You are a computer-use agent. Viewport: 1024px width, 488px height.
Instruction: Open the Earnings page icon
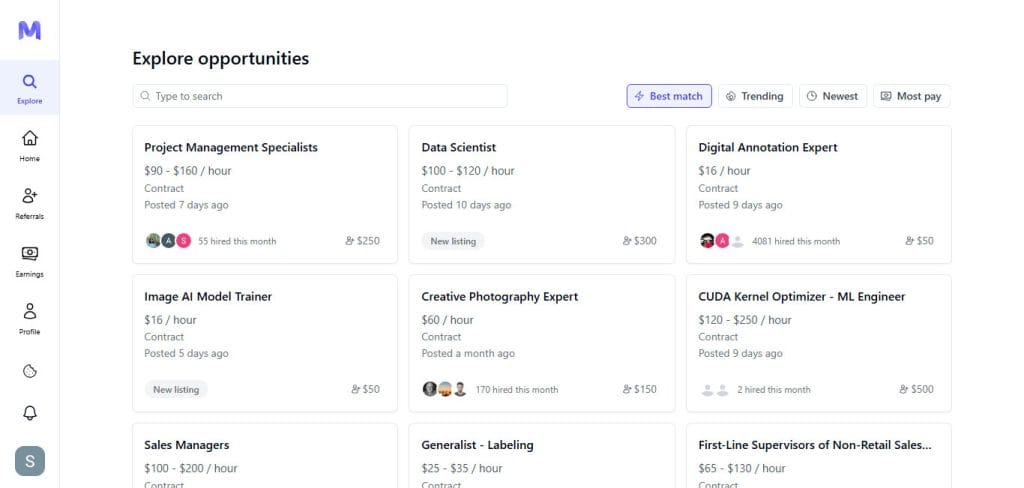(x=29, y=260)
